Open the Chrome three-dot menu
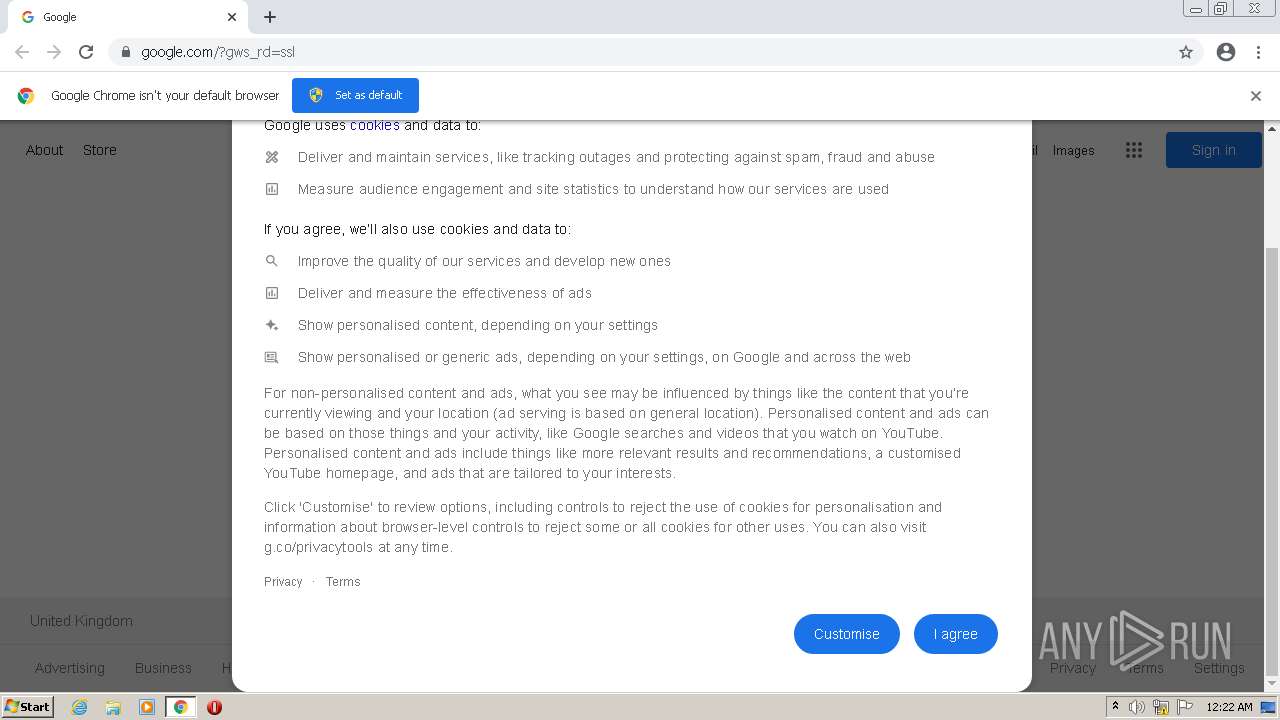The width and height of the screenshot is (1280, 720). coord(1259,52)
